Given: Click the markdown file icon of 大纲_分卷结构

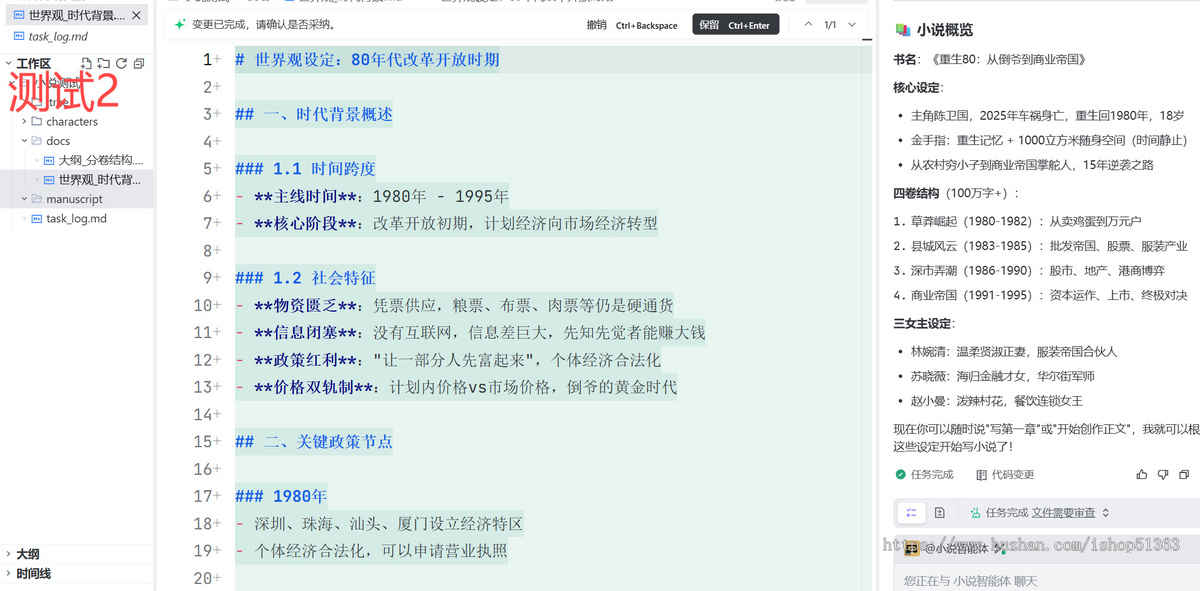Looking at the screenshot, I should point(49,160).
